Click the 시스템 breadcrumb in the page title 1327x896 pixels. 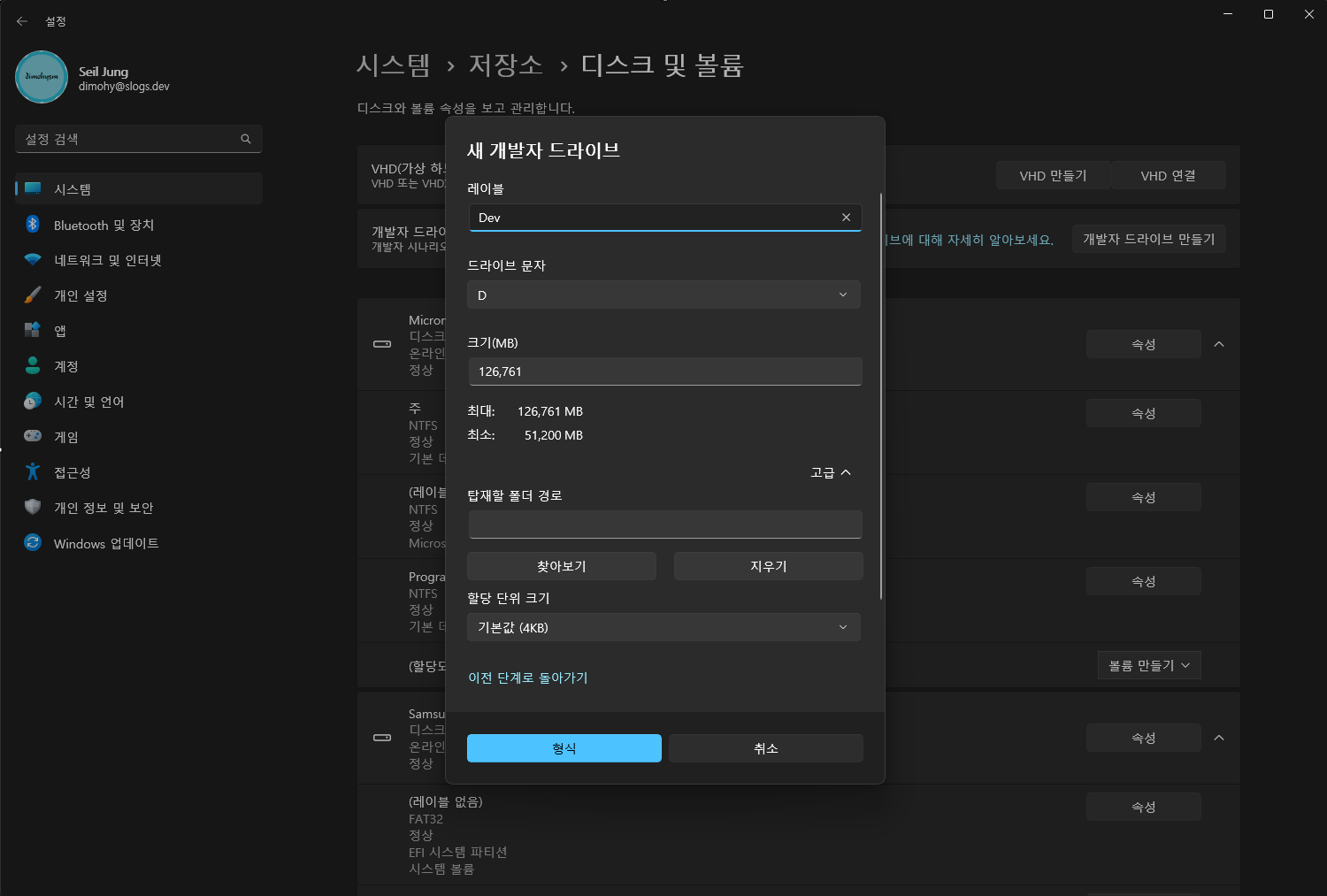click(x=394, y=65)
